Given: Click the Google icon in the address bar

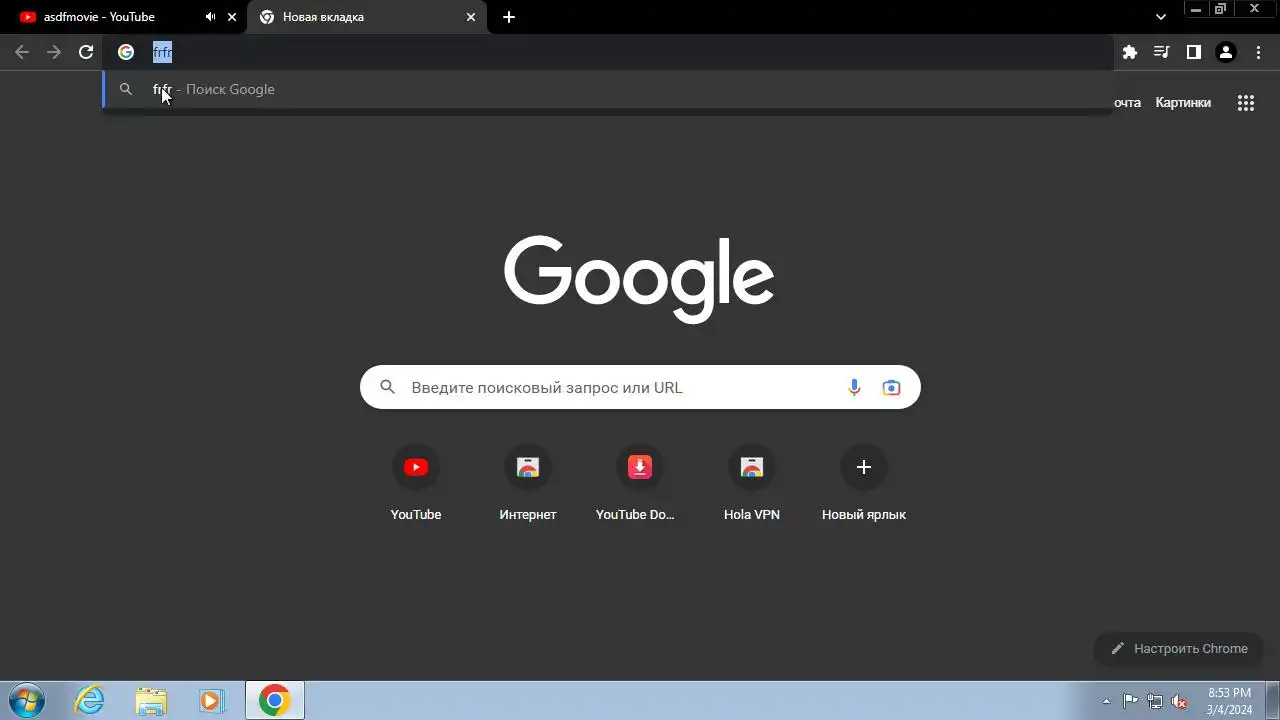Looking at the screenshot, I should pyautogui.click(x=126, y=52).
